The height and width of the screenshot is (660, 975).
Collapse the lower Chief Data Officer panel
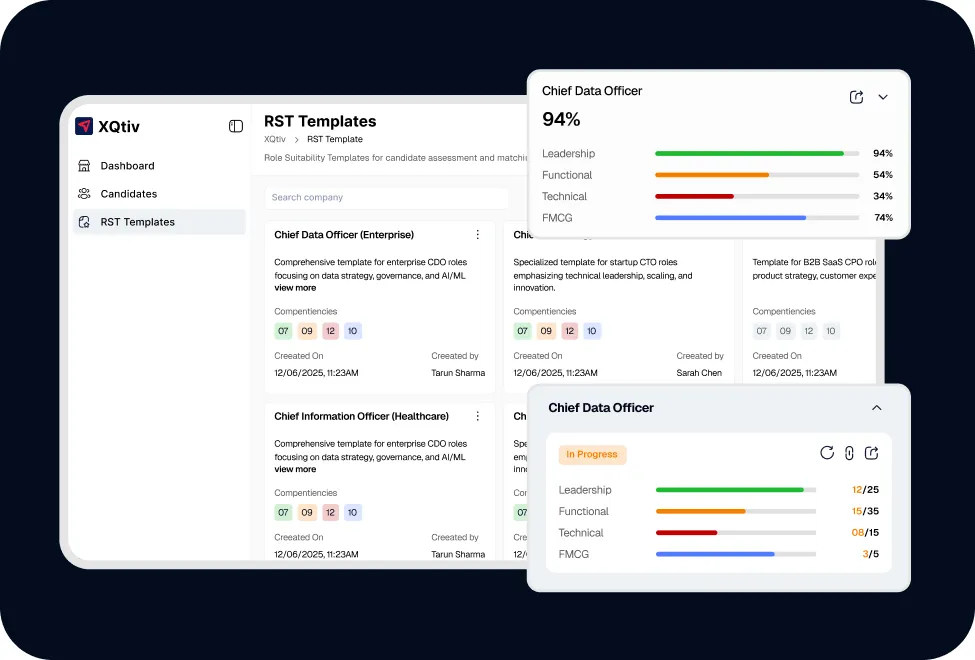[877, 408]
